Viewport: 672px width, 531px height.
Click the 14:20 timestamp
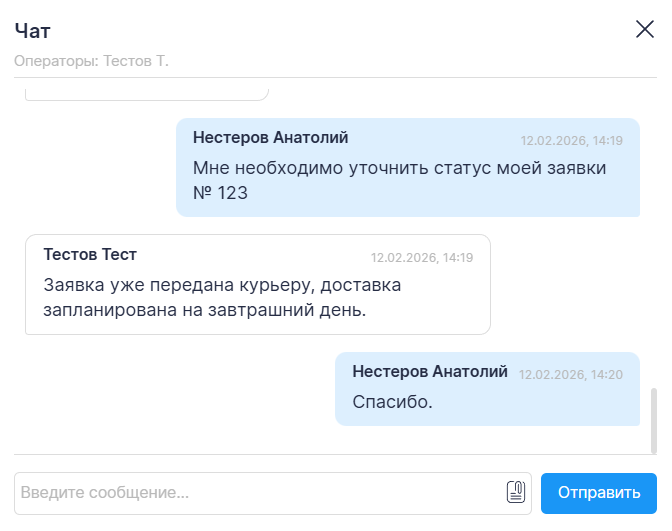coord(571,374)
